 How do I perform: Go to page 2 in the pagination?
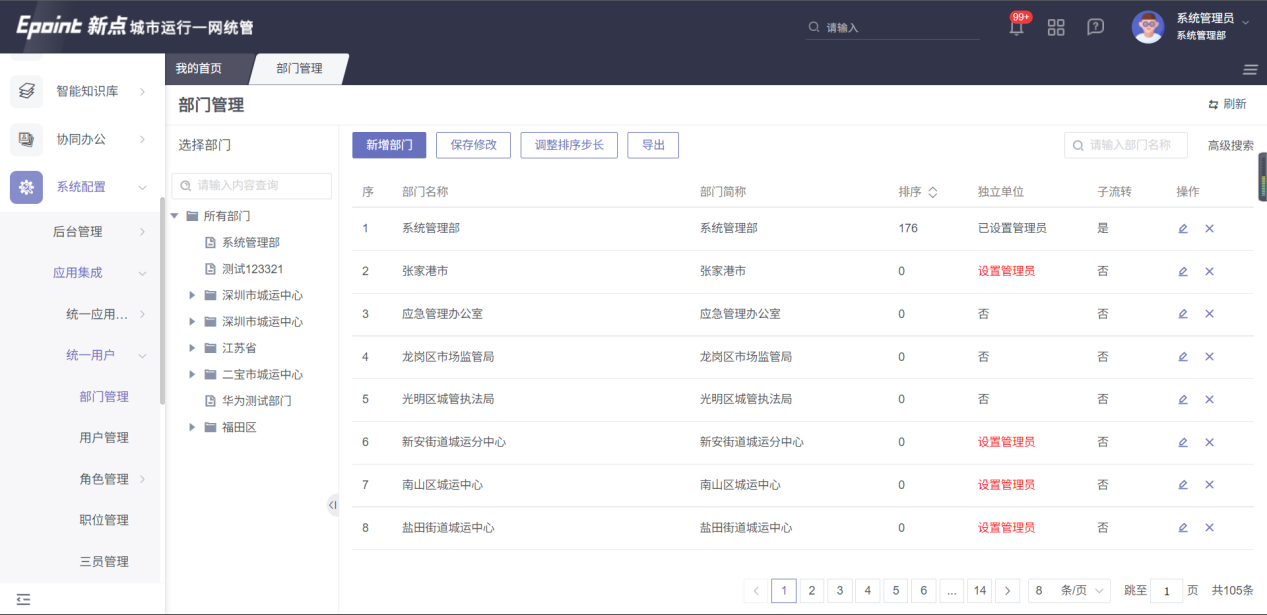(812, 591)
